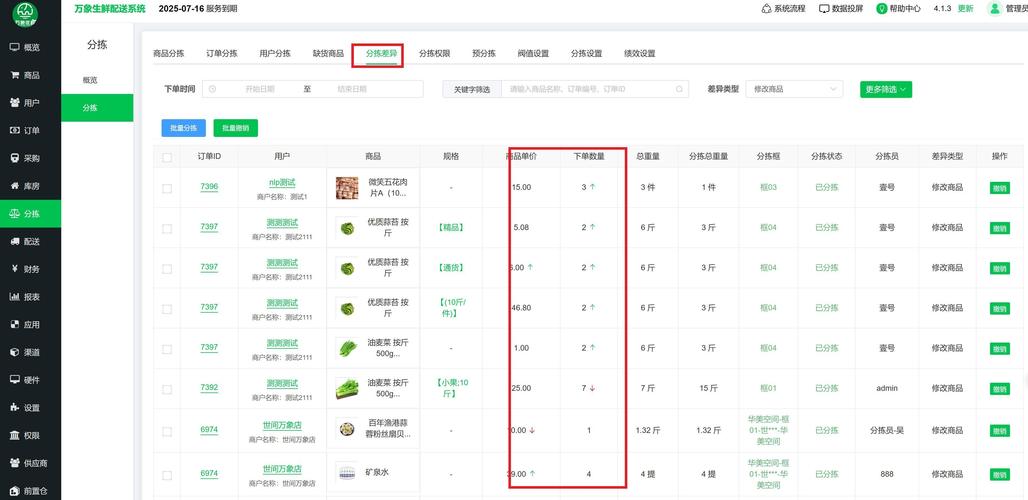Screen dimensions: 1028x500
Task: Open the 关键字筛选 selector
Action: point(472,90)
